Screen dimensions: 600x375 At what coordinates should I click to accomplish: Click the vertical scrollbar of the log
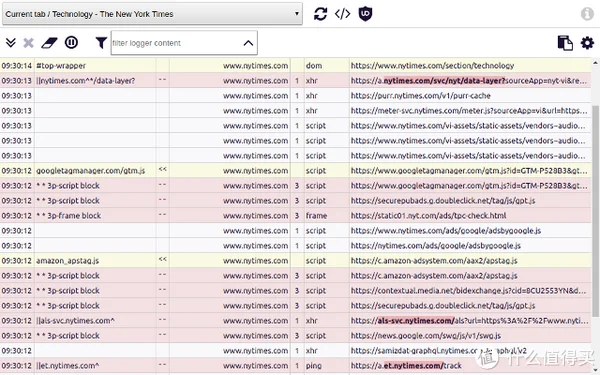point(595,210)
